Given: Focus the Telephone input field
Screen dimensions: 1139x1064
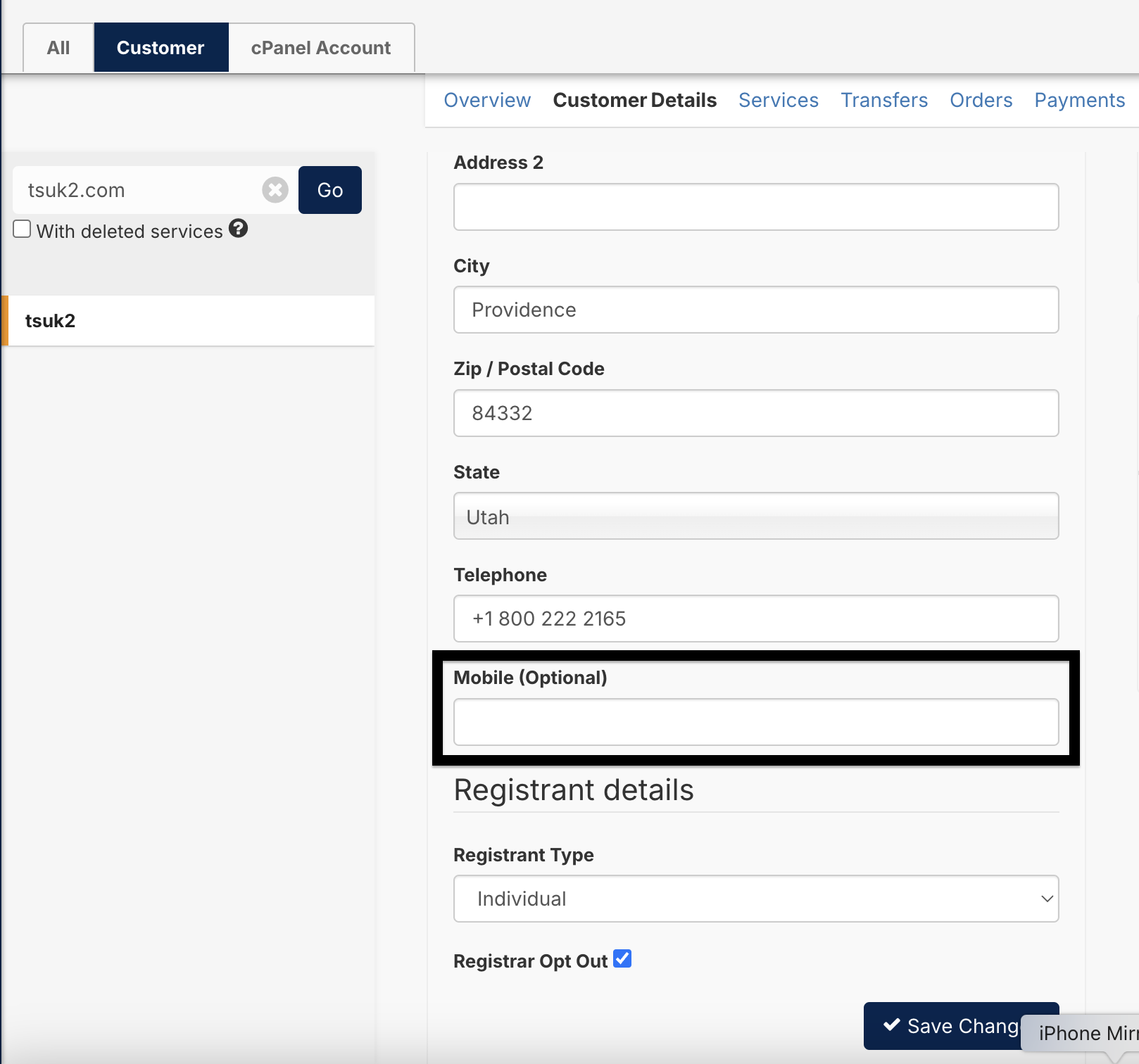Looking at the screenshot, I should 755,619.
